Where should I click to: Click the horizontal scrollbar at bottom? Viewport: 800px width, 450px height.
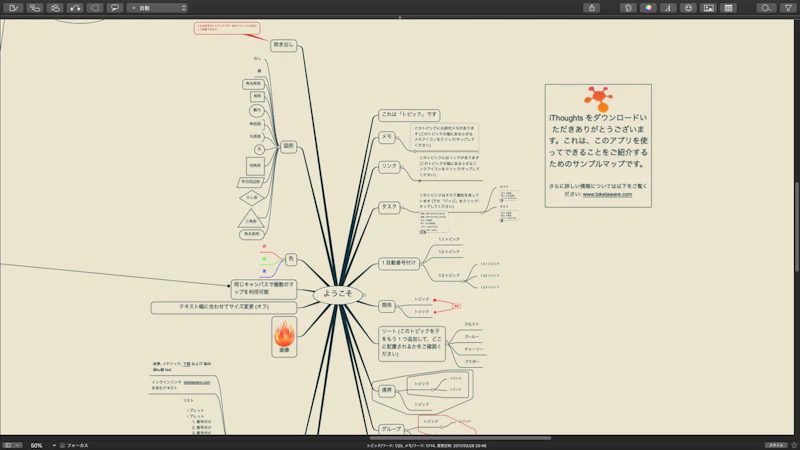click(x=460, y=437)
